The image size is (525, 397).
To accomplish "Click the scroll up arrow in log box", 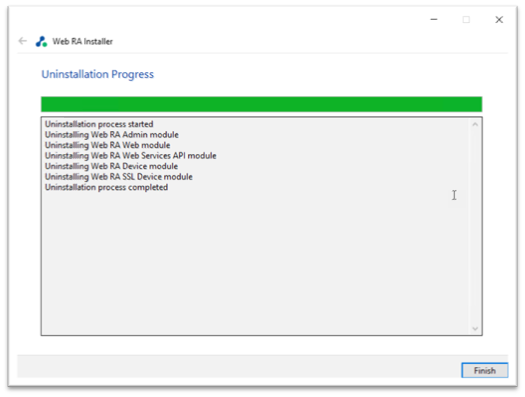I will (475, 125).
